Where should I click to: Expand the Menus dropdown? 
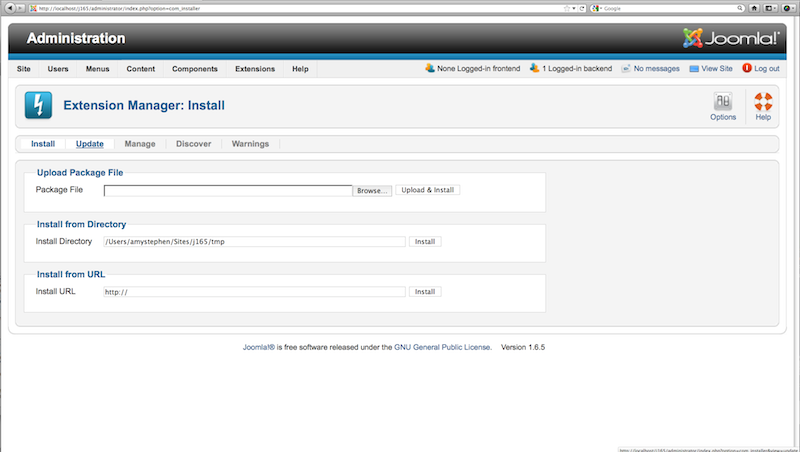[97, 69]
